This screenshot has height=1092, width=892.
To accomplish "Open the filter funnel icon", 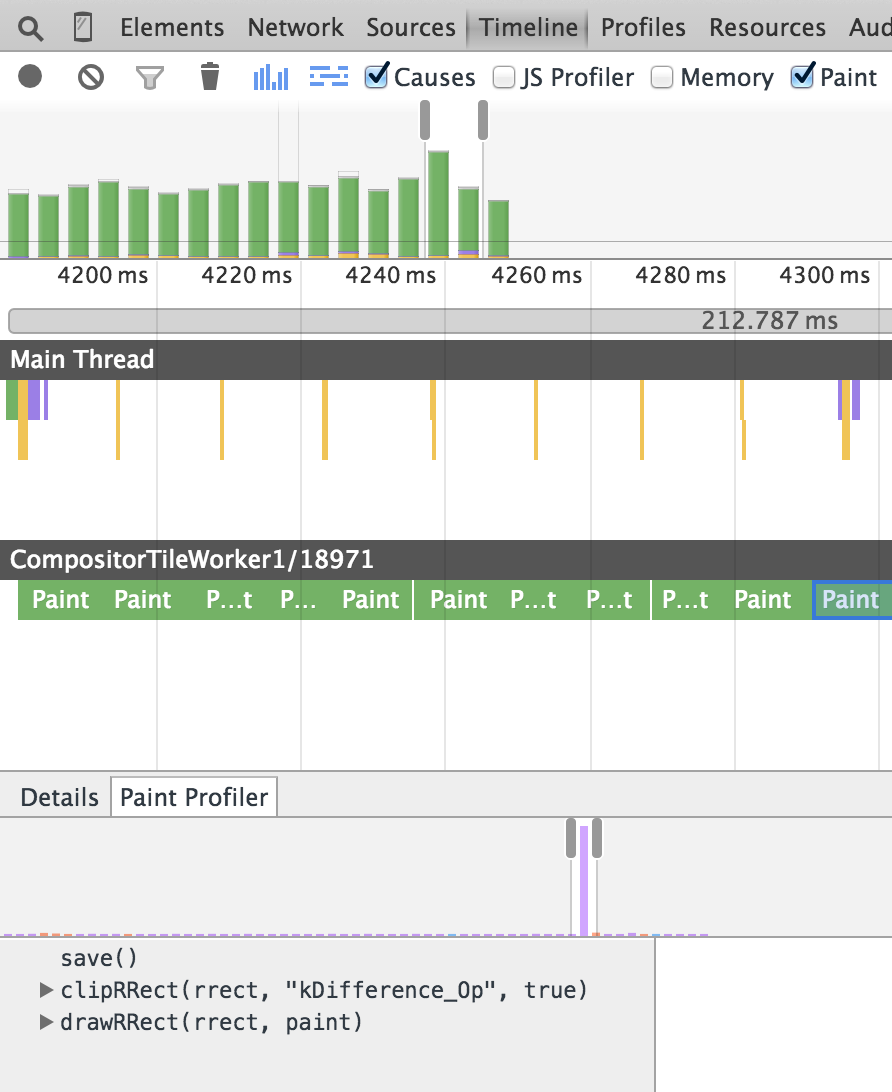I will click(150, 77).
